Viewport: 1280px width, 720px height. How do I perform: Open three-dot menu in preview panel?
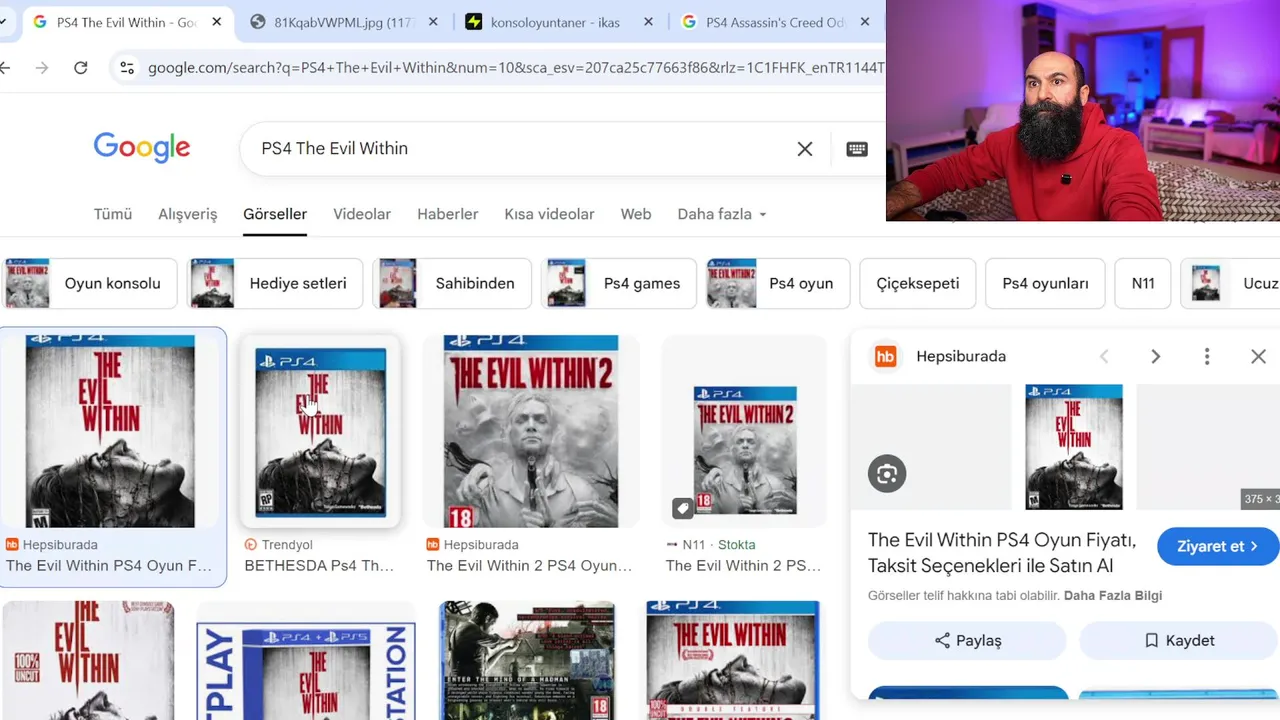point(1207,357)
